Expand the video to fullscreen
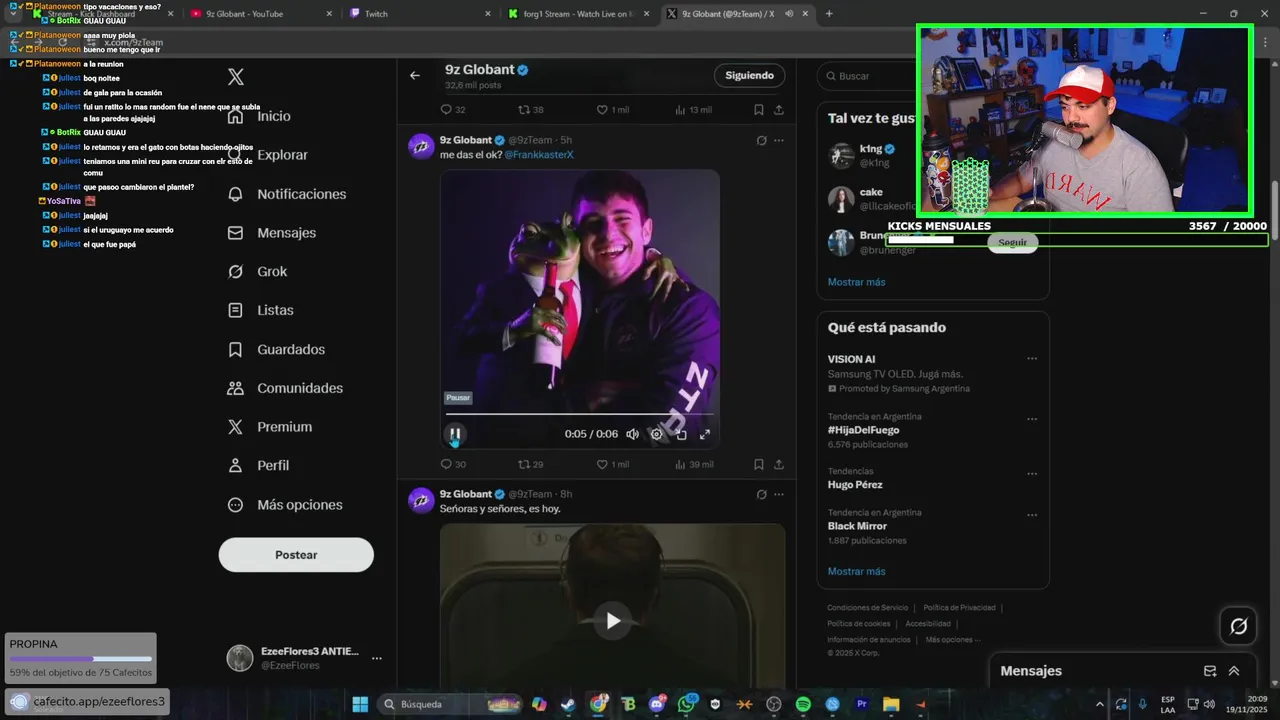The width and height of the screenshot is (1280, 720). coord(705,434)
